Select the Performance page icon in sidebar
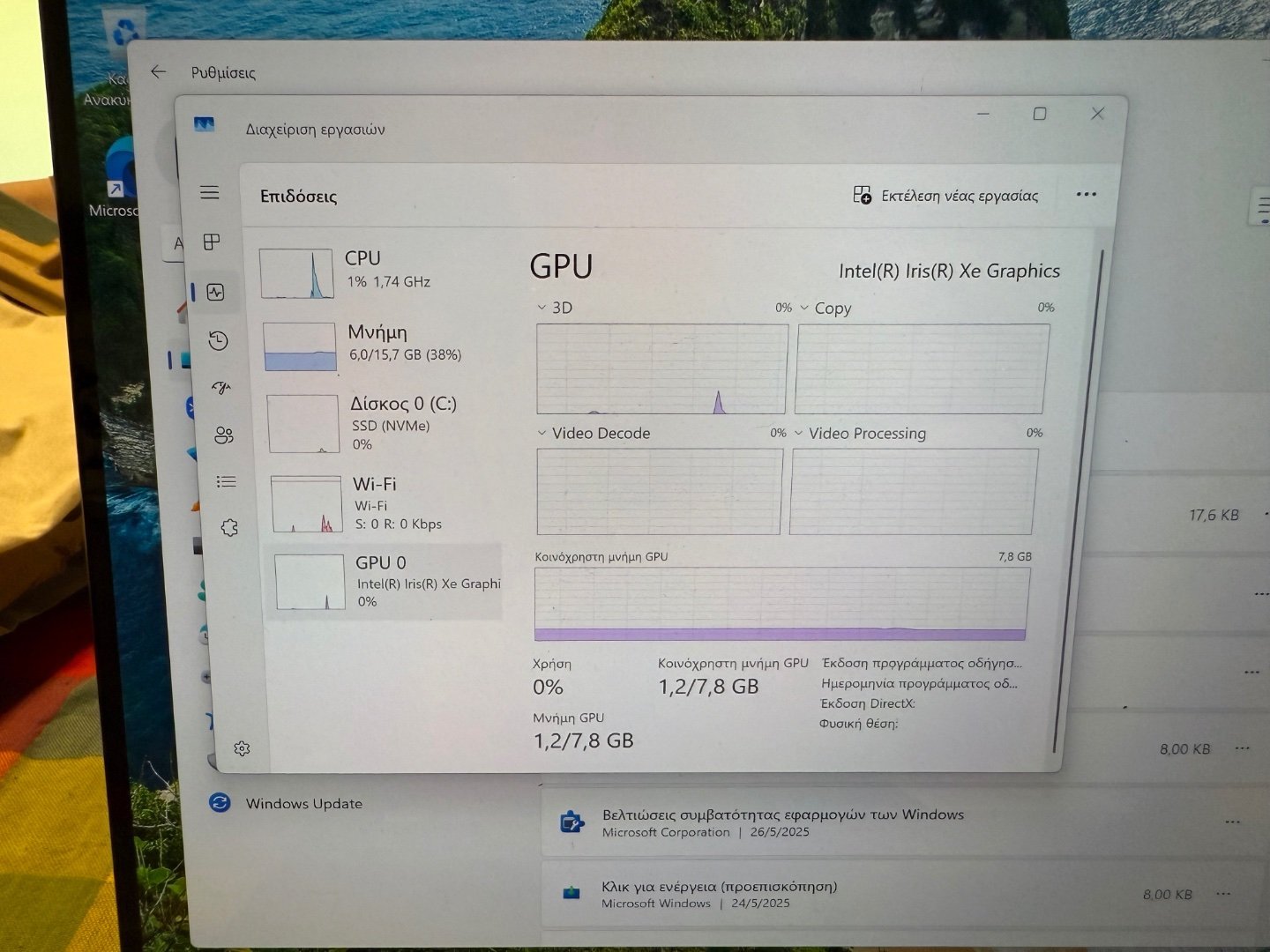The height and width of the screenshot is (952, 1270). 215,292
